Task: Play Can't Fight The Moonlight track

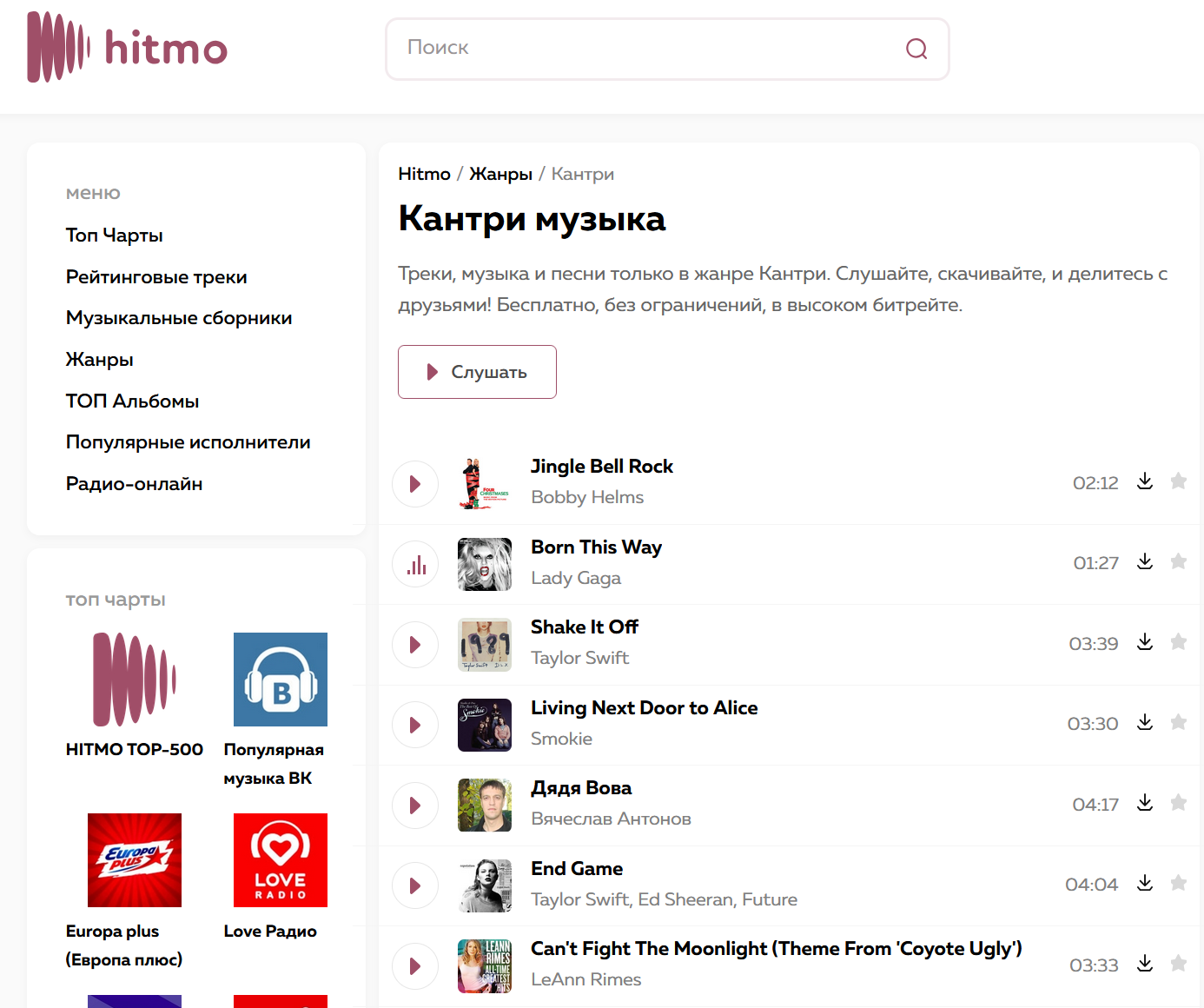Action: tap(415, 966)
